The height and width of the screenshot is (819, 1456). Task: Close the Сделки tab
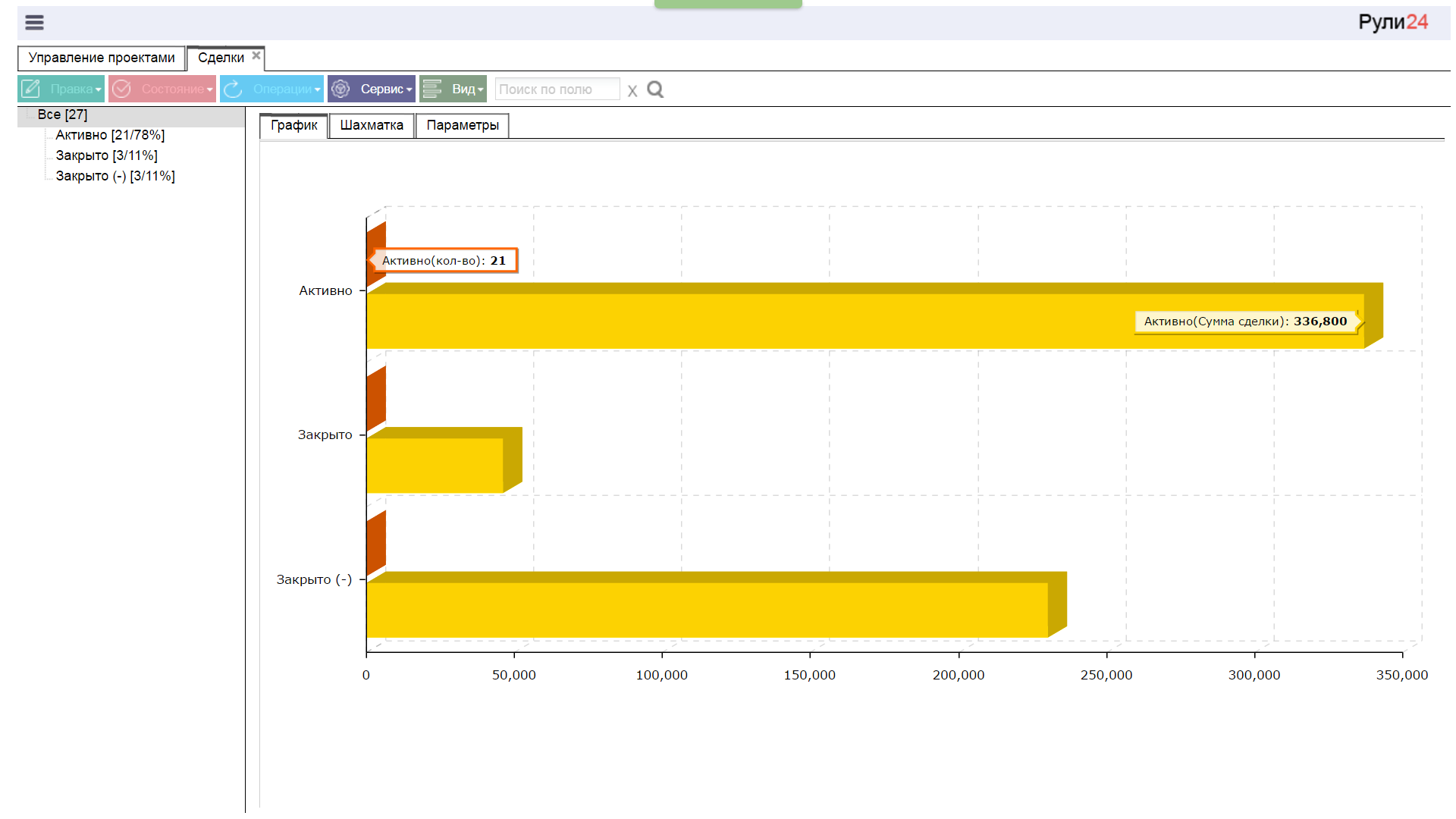click(256, 55)
